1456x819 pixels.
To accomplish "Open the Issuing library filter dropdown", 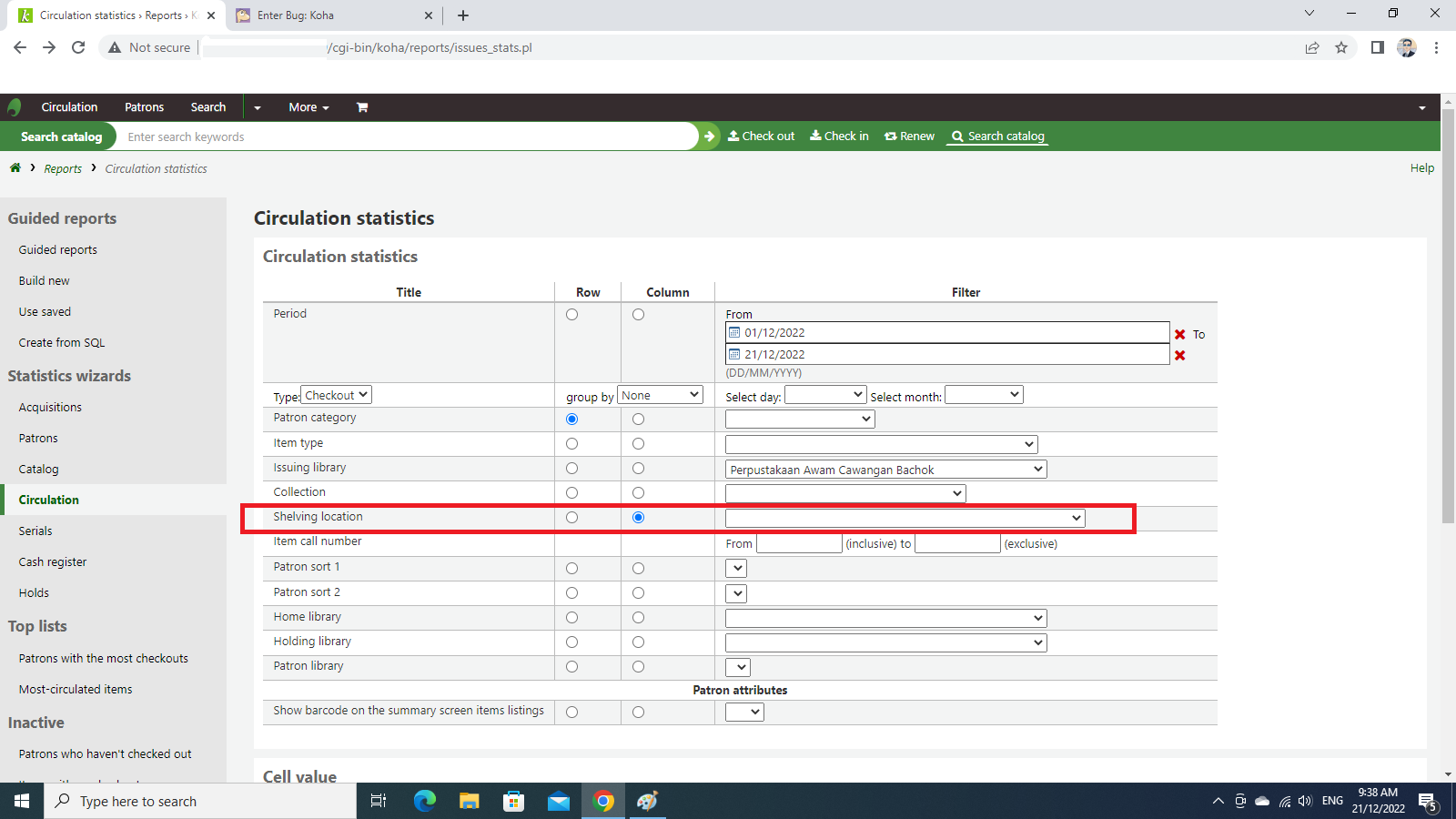I will click(x=885, y=470).
